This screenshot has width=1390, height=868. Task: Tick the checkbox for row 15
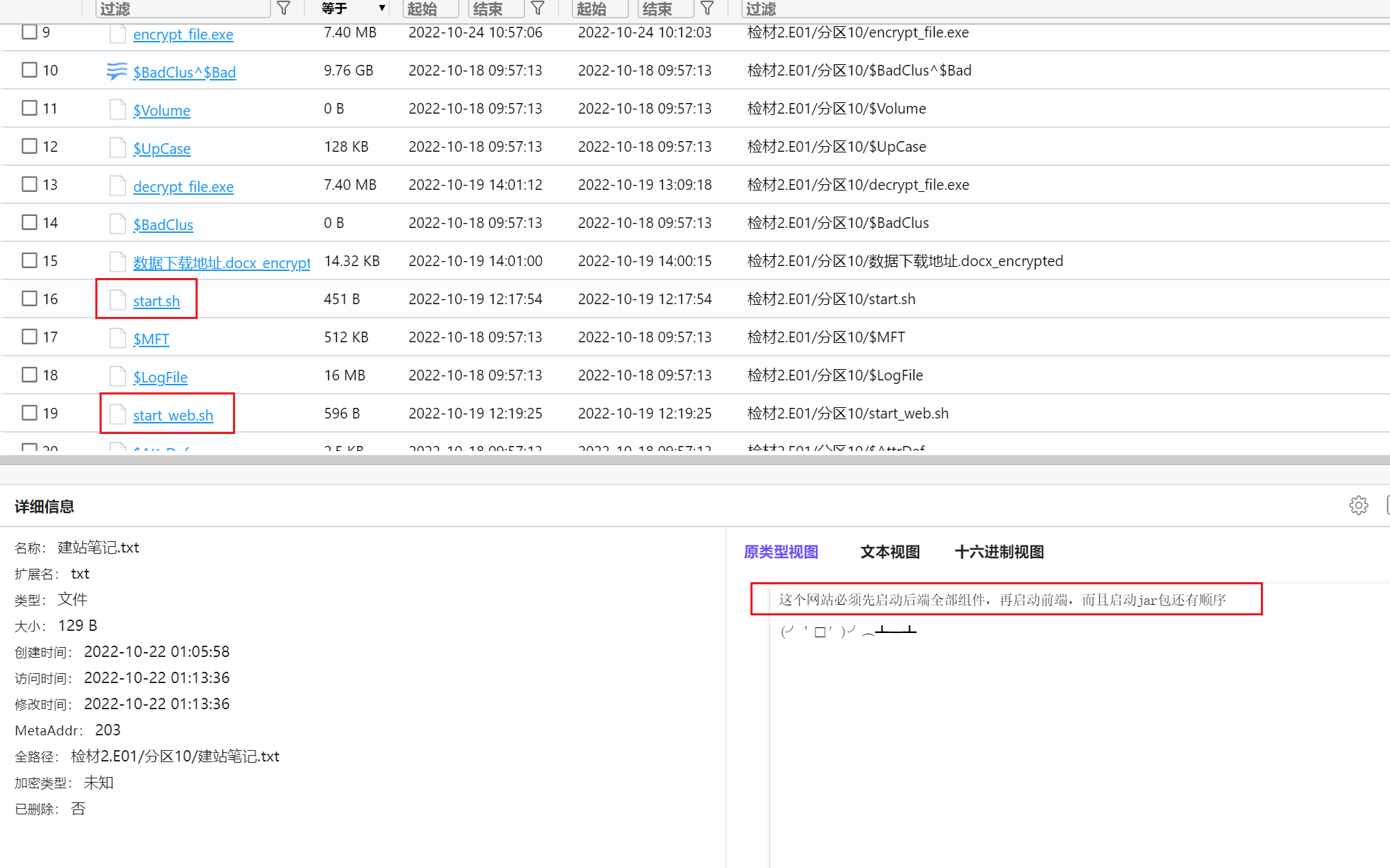pyautogui.click(x=29, y=260)
